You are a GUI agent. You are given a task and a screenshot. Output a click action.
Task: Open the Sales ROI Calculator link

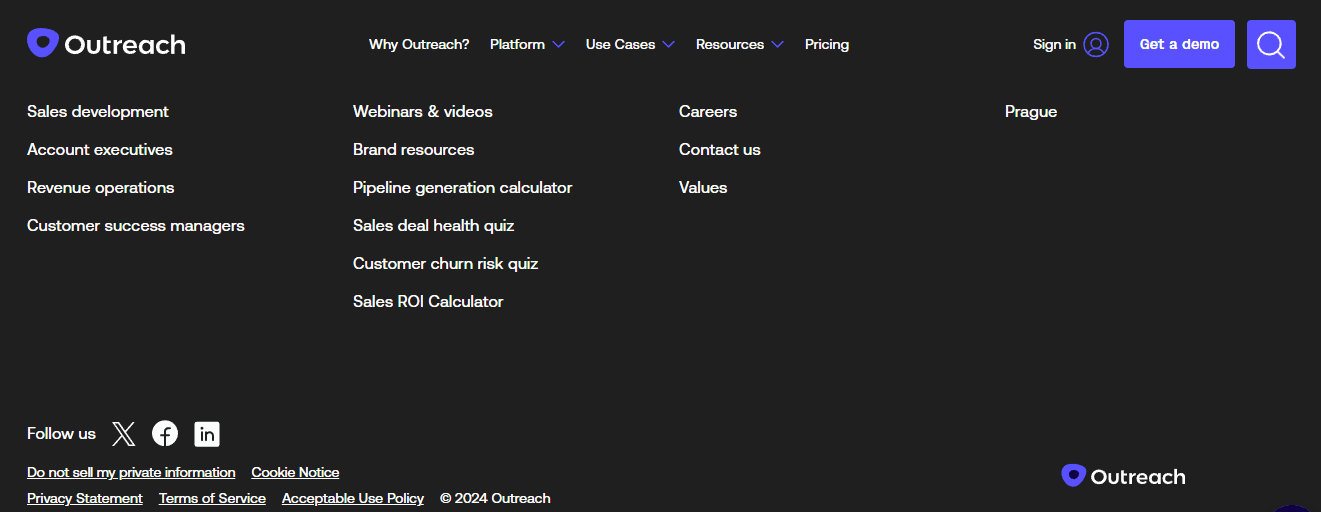coord(428,301)
